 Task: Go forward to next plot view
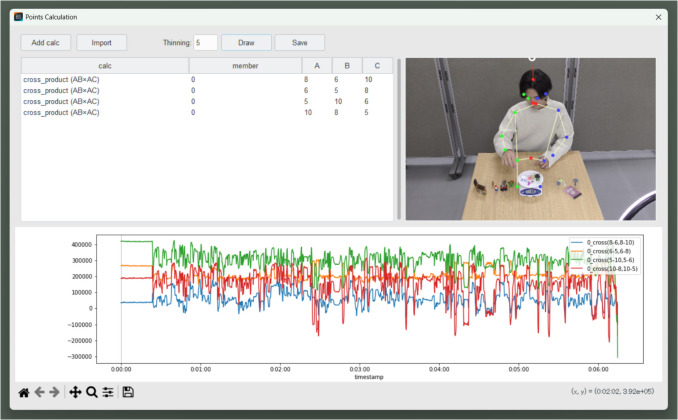[54, 392]
